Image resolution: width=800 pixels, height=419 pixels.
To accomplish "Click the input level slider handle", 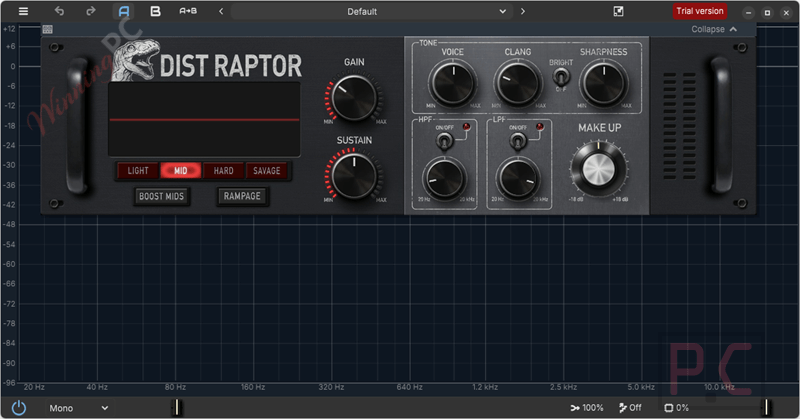I will (177, 408).
